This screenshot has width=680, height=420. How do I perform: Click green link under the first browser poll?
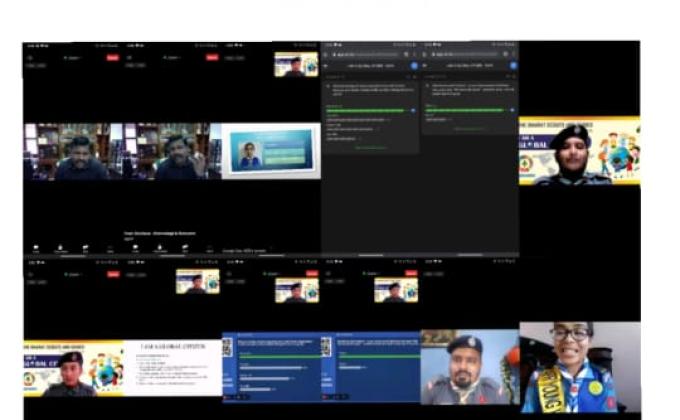[x=370, y=147]
